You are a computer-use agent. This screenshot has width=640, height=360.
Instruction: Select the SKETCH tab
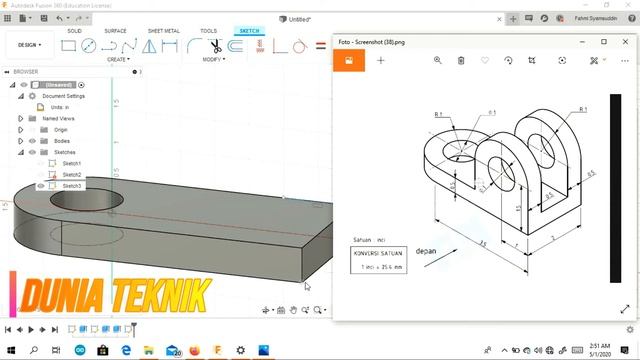pyautogui.click(x=249, y=31)
